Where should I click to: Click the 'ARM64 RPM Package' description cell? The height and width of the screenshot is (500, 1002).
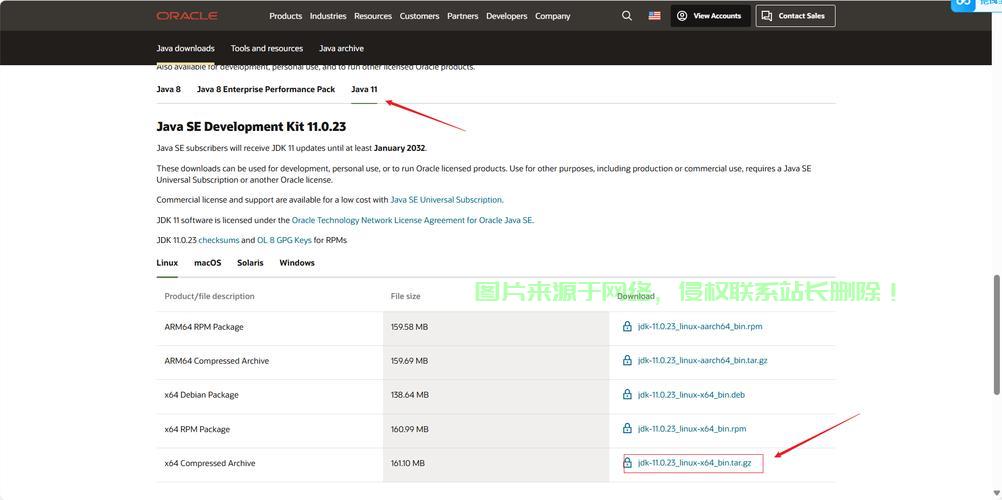(270, 327)
